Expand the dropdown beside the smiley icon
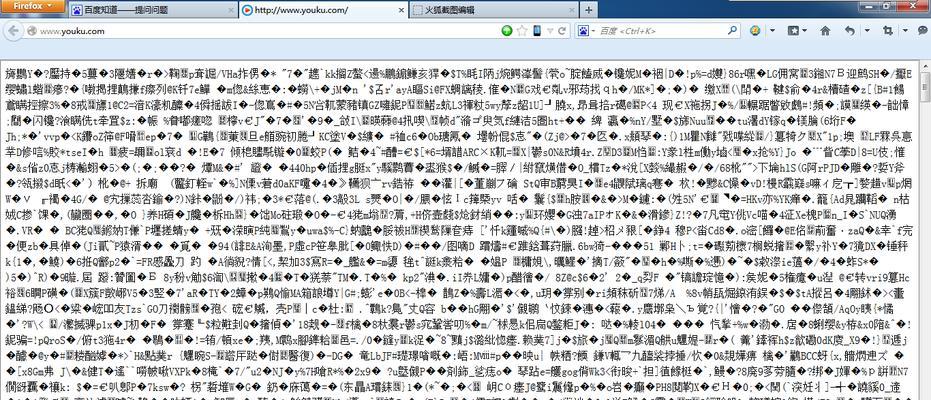Screen dimensions: 931x400 (x=772, y=31)
